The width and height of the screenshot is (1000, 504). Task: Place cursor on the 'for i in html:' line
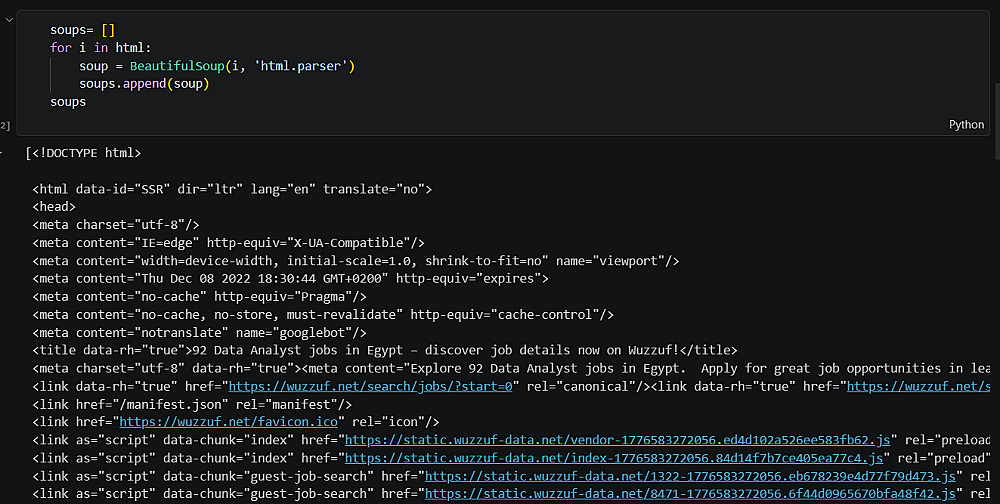click(100, 48)
